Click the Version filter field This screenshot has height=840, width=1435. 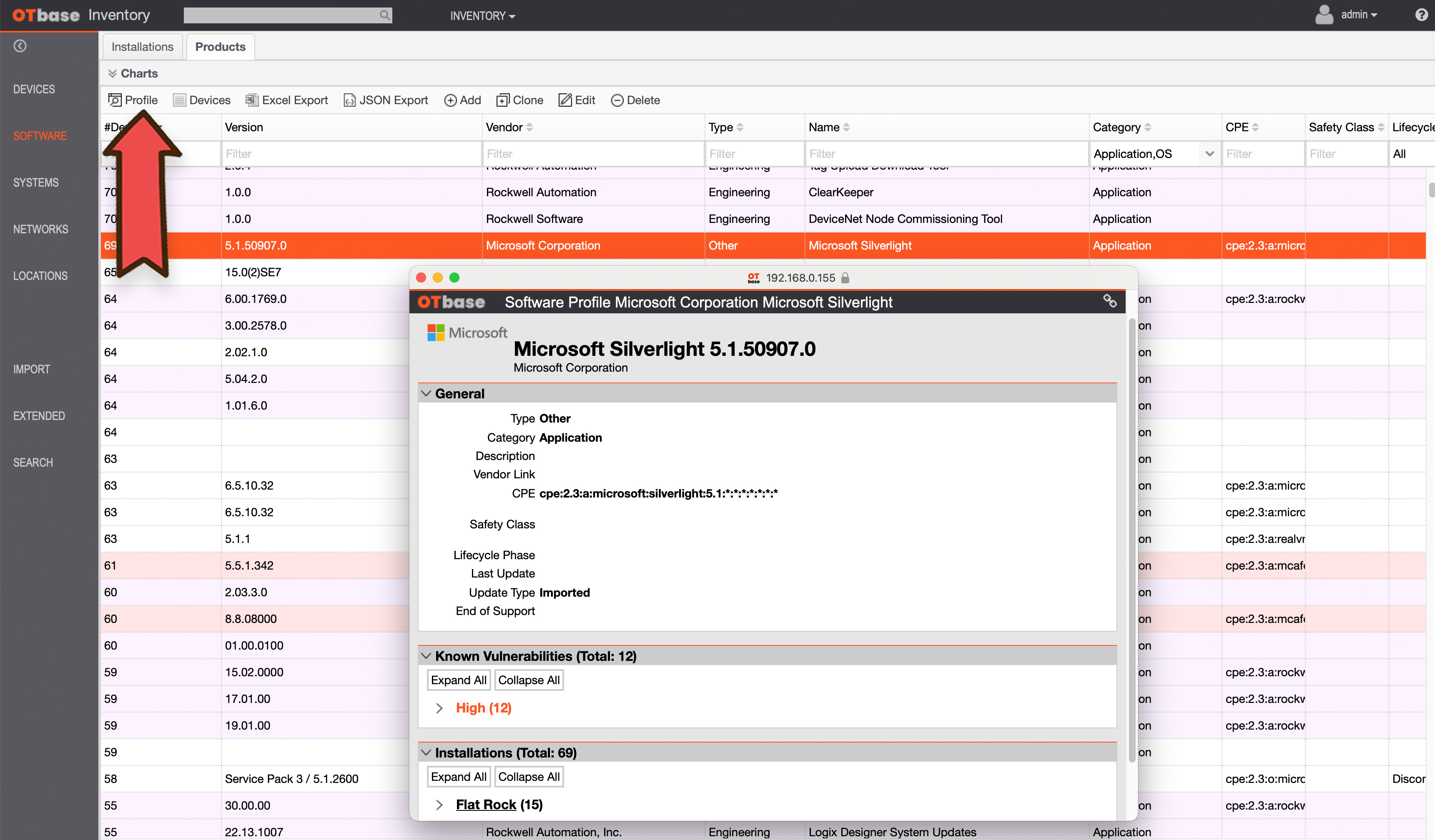coord(351,154)
